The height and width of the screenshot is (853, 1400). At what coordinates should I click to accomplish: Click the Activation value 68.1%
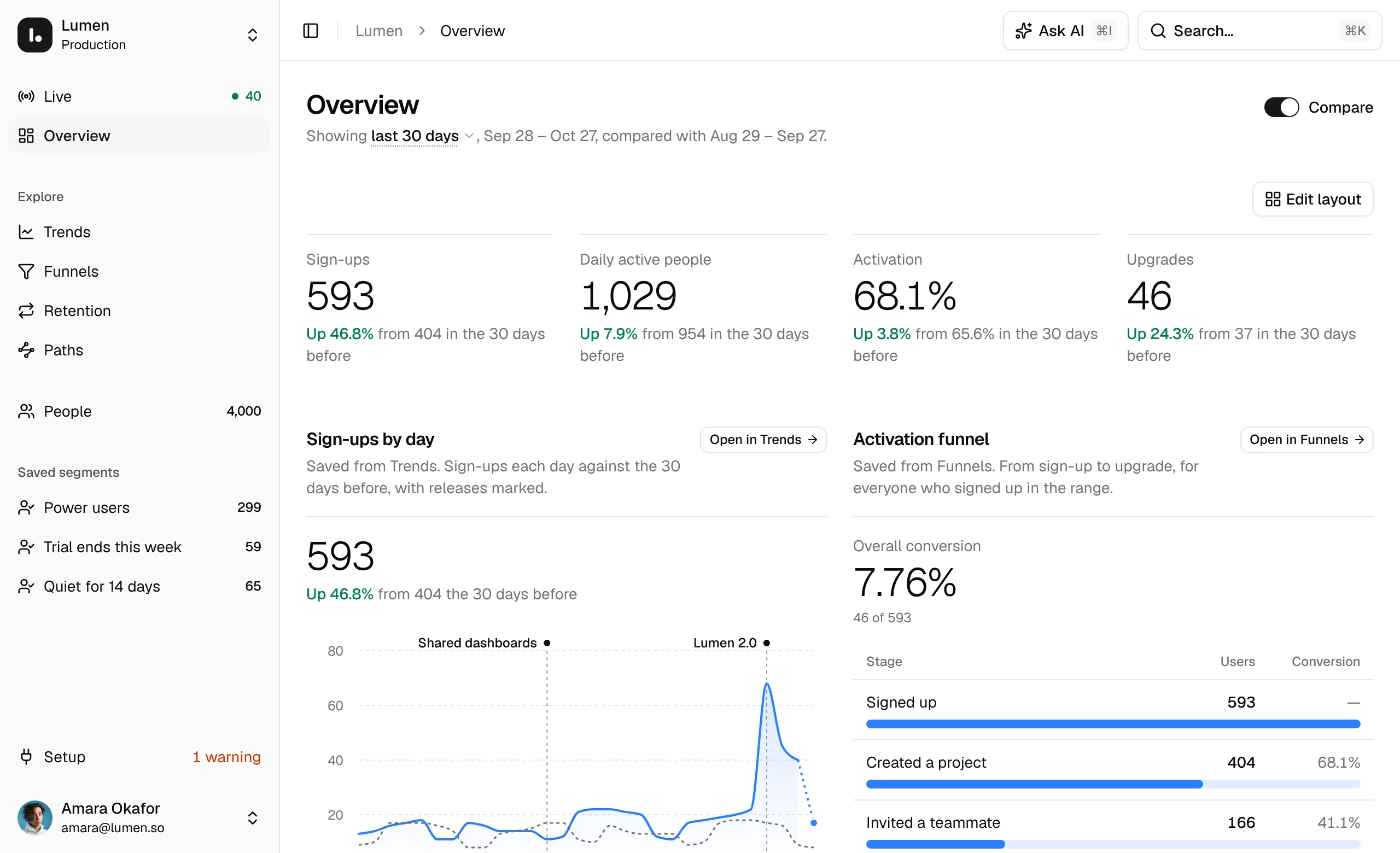[905, 295]
